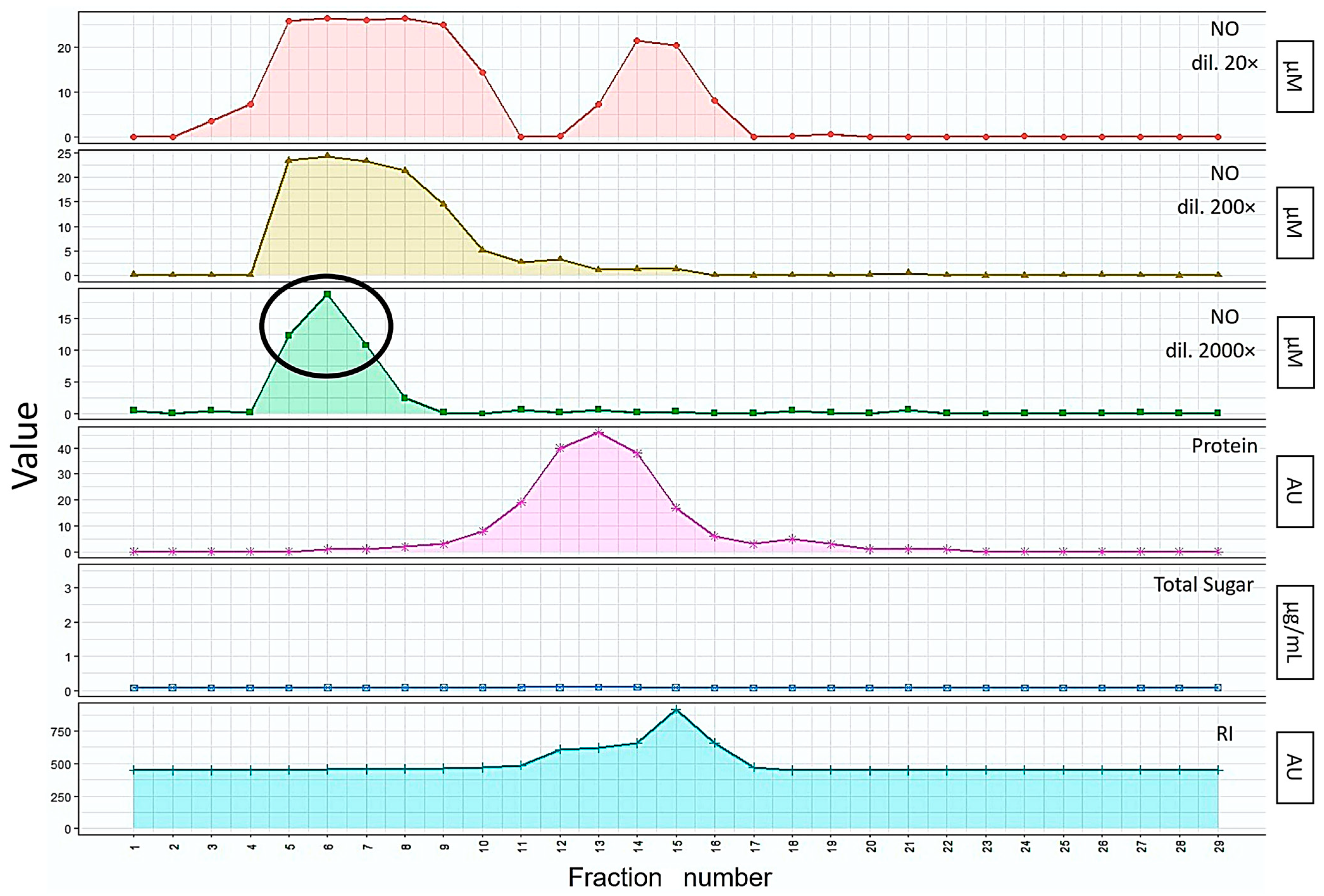The height and width of the screenshot is (896, 1324).
Task: Click the 'Protein' panel label
Action: pos(1224,445)
